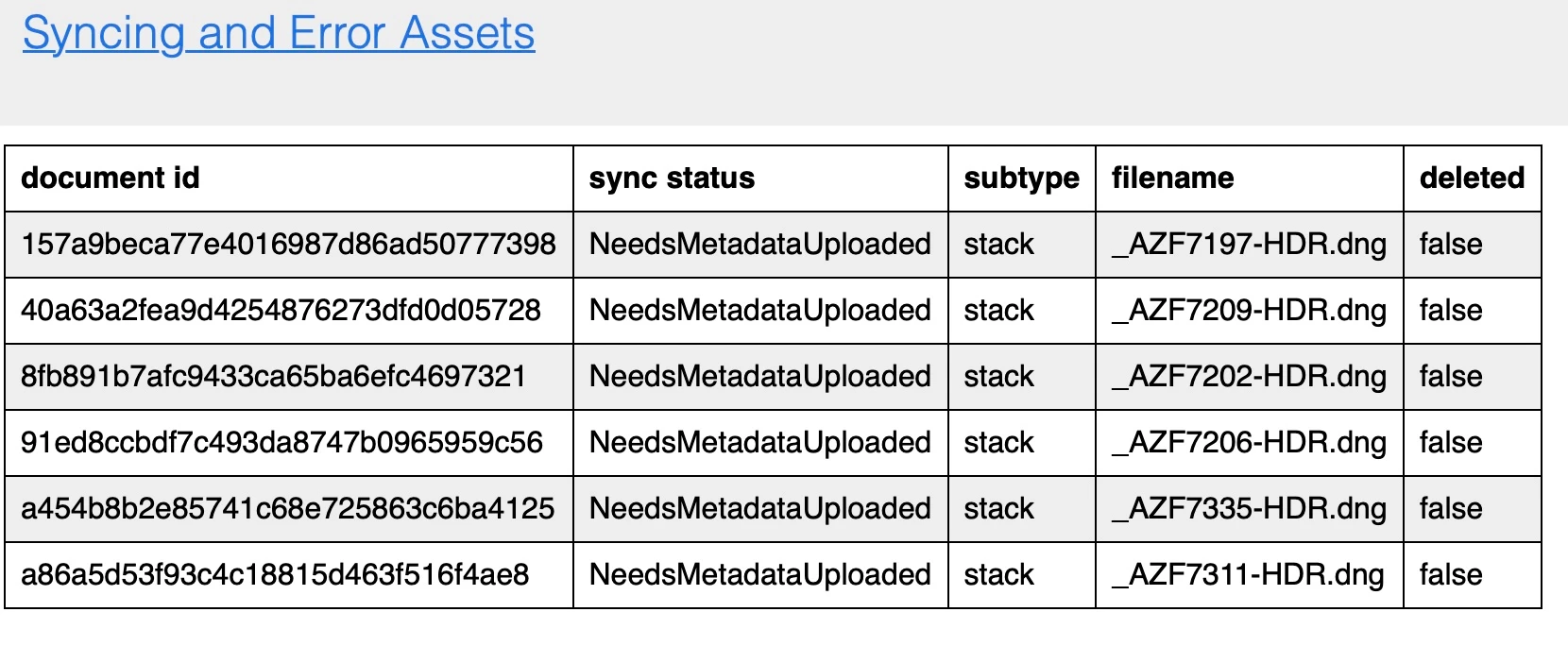Select document id 8fb891b7afc9433ca65ba6efc4697321
Image resolution: width=1568 pixels, height=646 pixels.
tap(273, 377)
